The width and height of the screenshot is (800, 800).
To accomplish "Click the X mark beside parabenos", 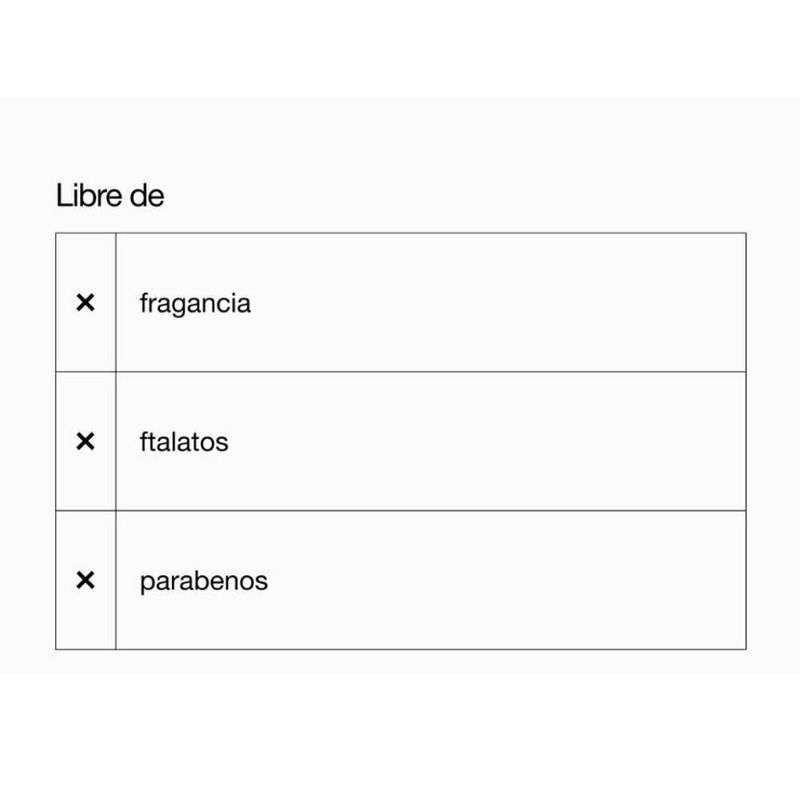I will click(x=85, y=580).
